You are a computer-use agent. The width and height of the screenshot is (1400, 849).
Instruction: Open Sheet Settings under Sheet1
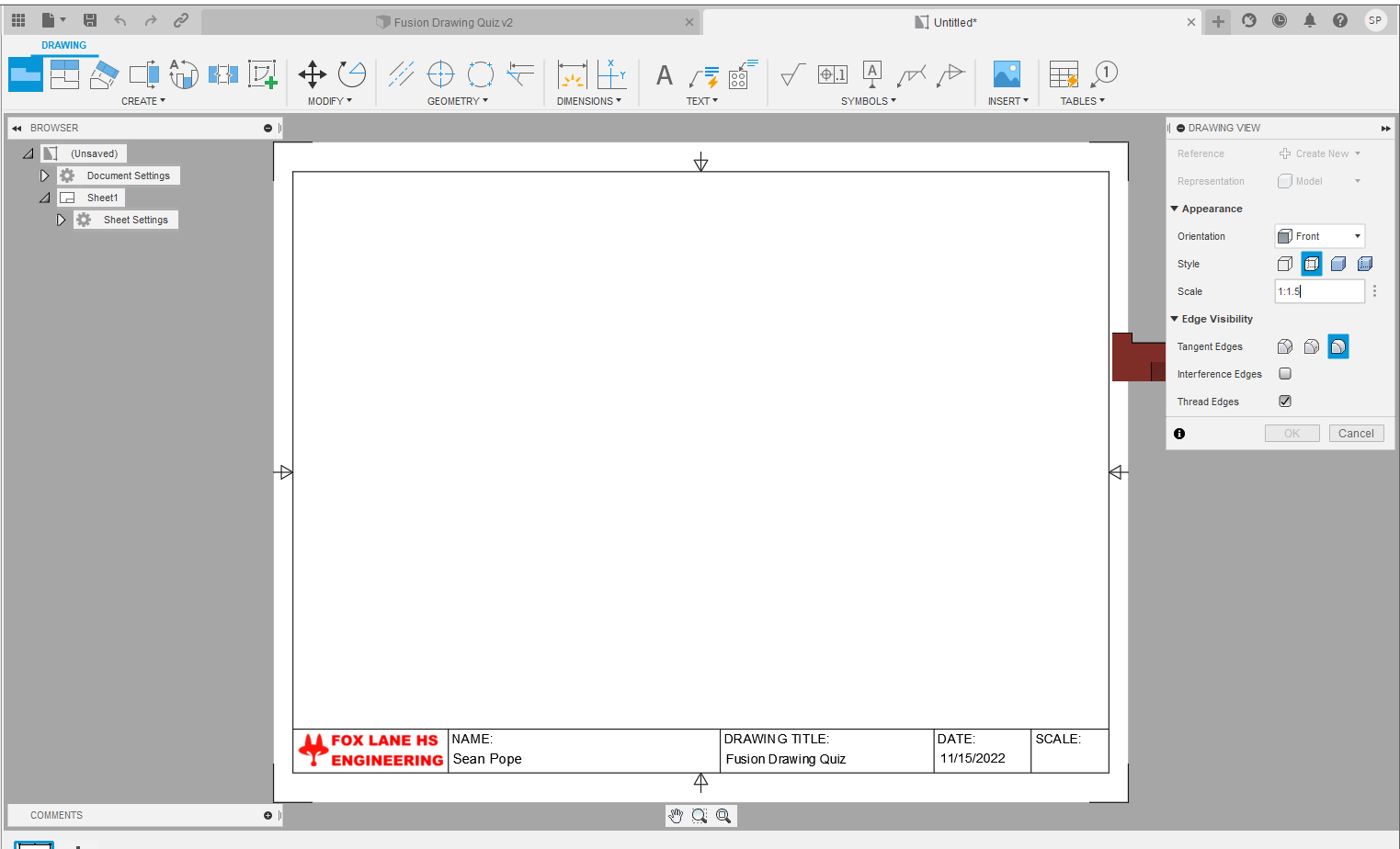137,219
